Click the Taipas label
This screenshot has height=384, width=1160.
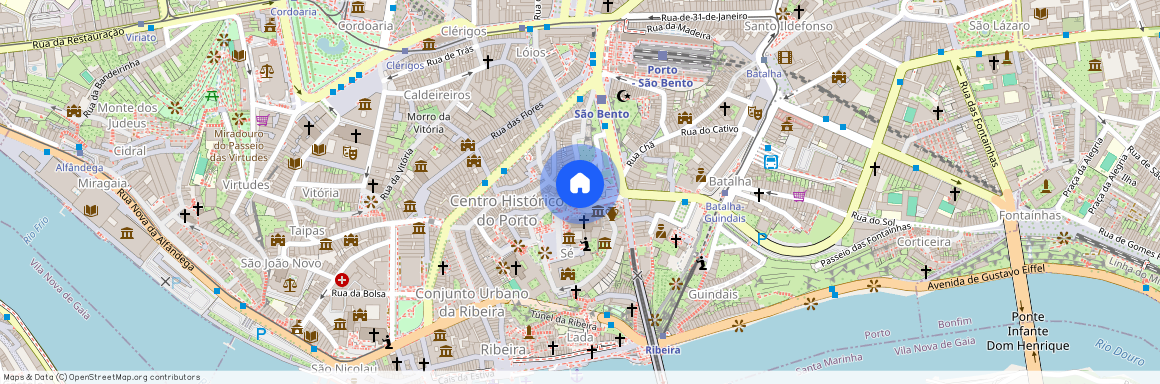point(307,230)
